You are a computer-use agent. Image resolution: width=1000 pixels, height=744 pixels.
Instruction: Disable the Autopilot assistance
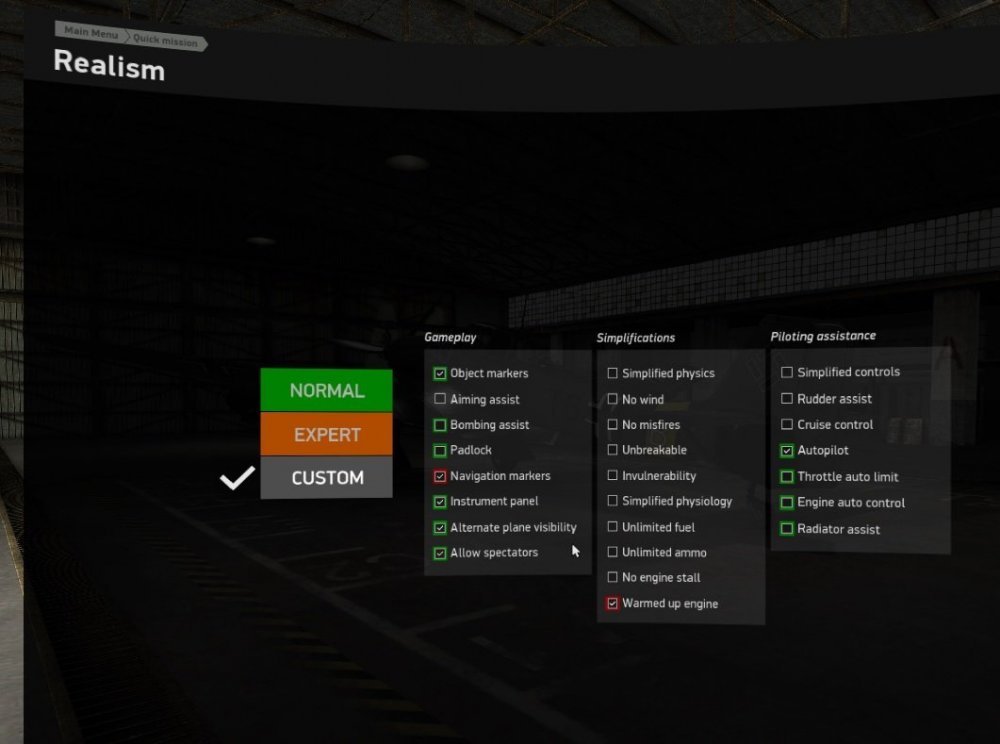[787, 450]
